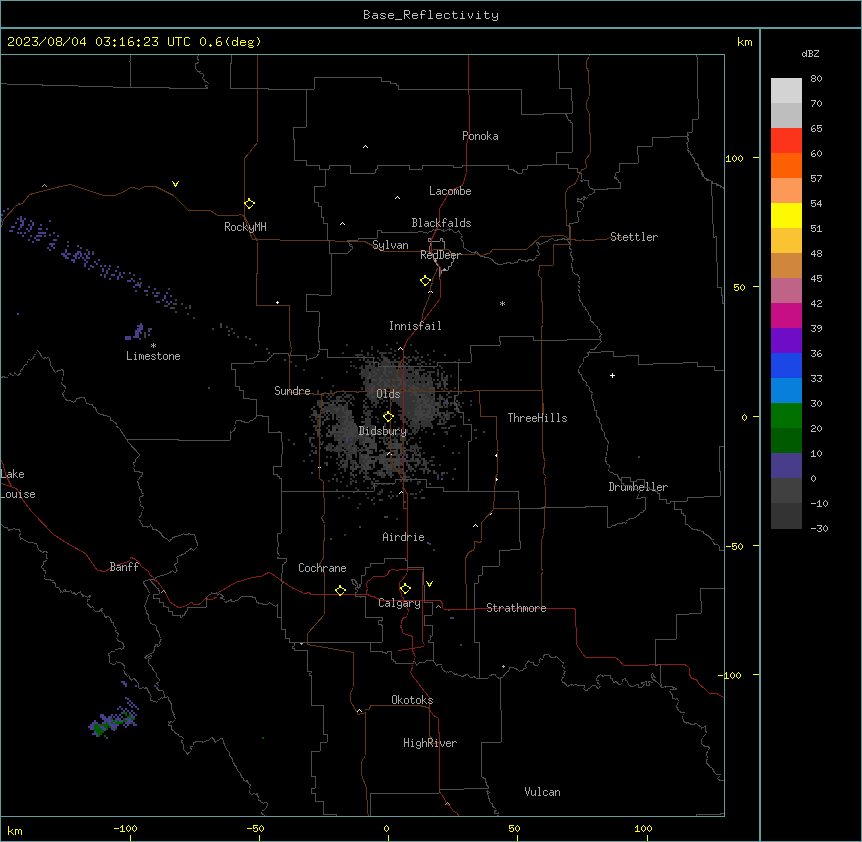Click the Cochrane town label
This screenshot has width=862, height=842.
click(322, 568)
